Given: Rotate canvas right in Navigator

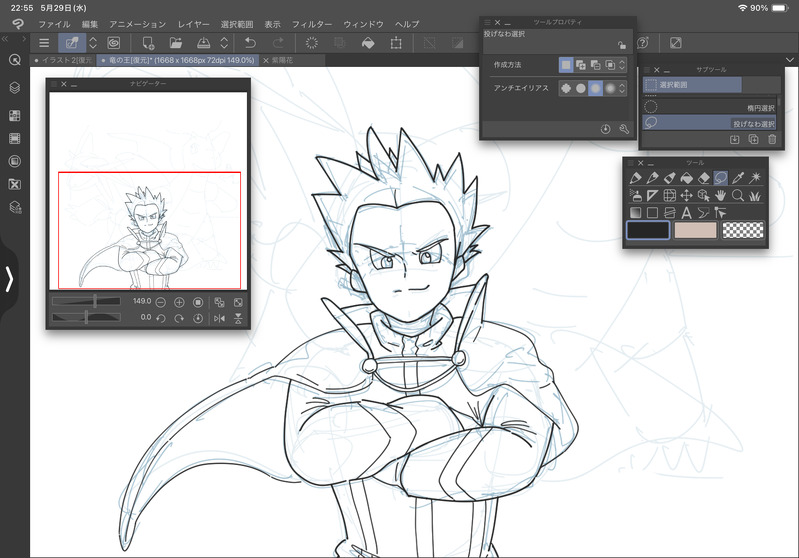Looking at the screenshot, I should [x=179, y=318].
